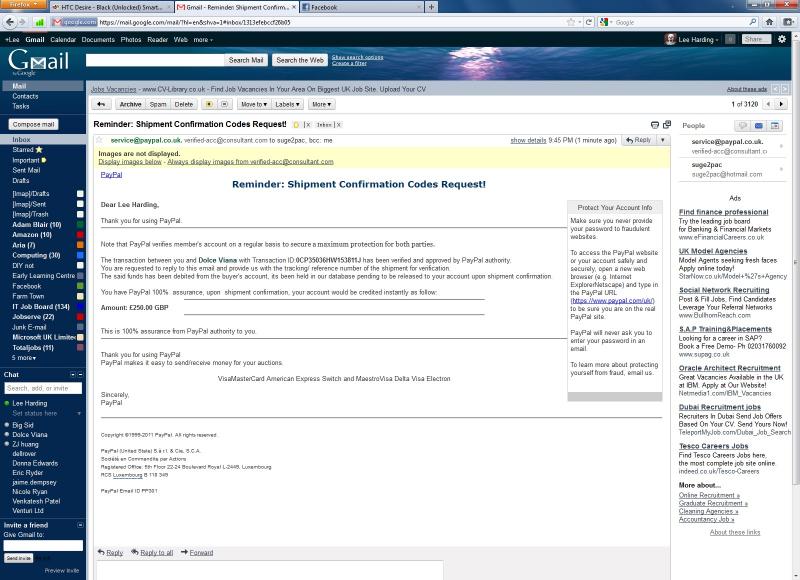Click the back to inbox arrow button
Image resolution: width=800 pixels, height=580 pixels.
(x=100, y=104)
